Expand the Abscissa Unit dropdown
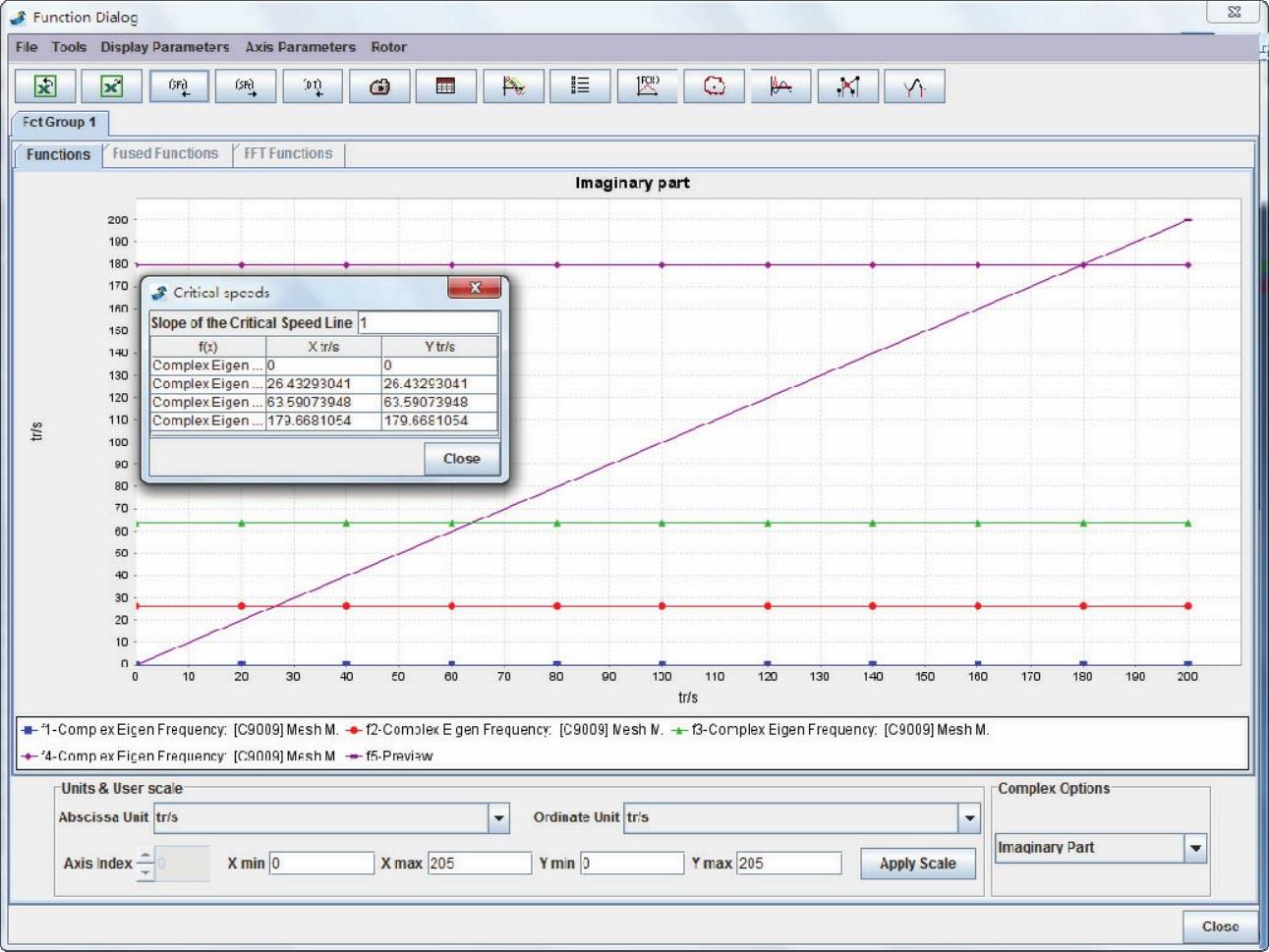The width and height of the screenshot is (1269, 952). [499, 817]
